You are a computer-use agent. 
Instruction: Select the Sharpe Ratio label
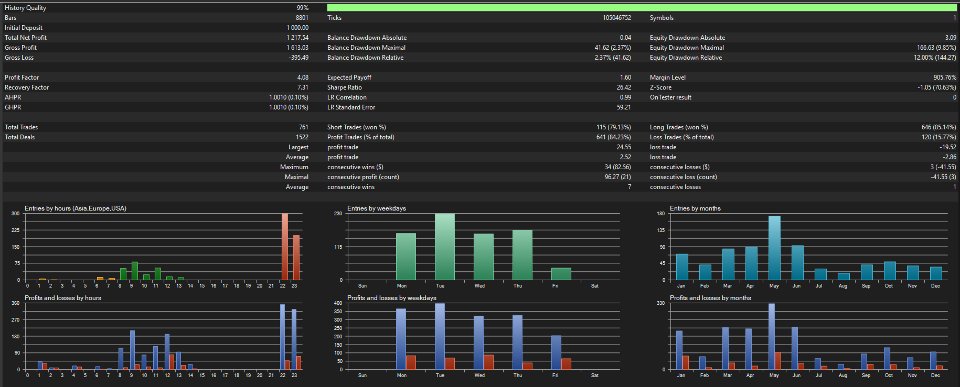346,88
